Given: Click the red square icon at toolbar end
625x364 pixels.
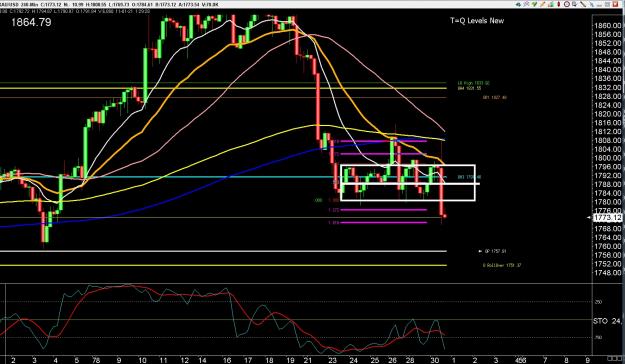Looking at the screenshot, I should pos(615,4).
